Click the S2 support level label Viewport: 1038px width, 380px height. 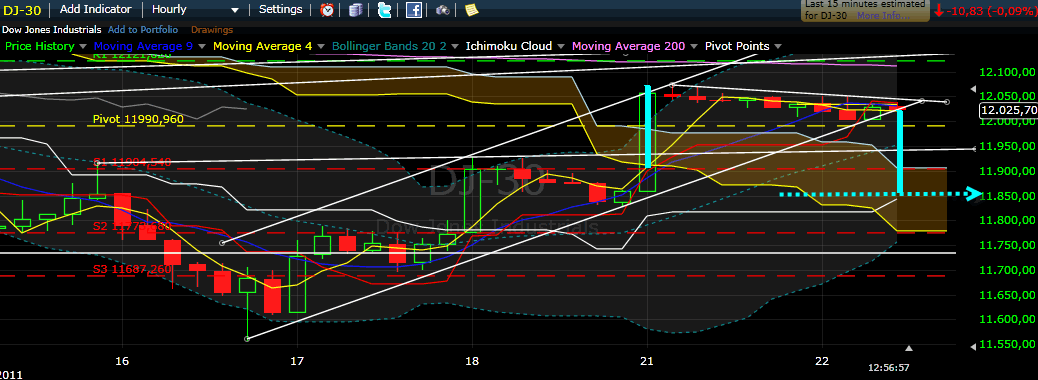(x=132, y=226)
